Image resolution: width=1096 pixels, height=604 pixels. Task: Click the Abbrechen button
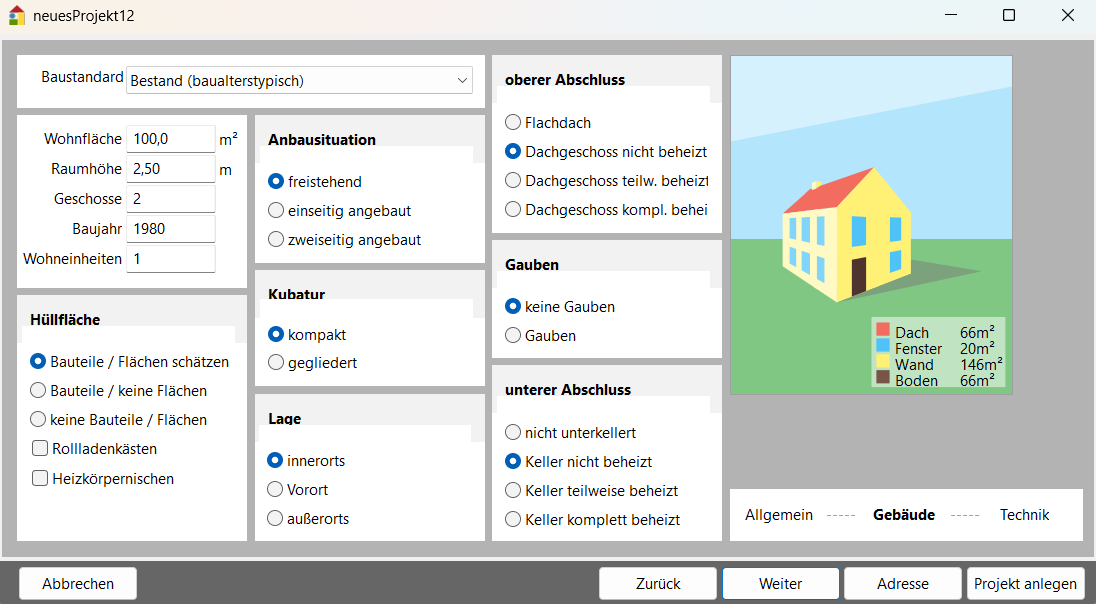point(78,584)
